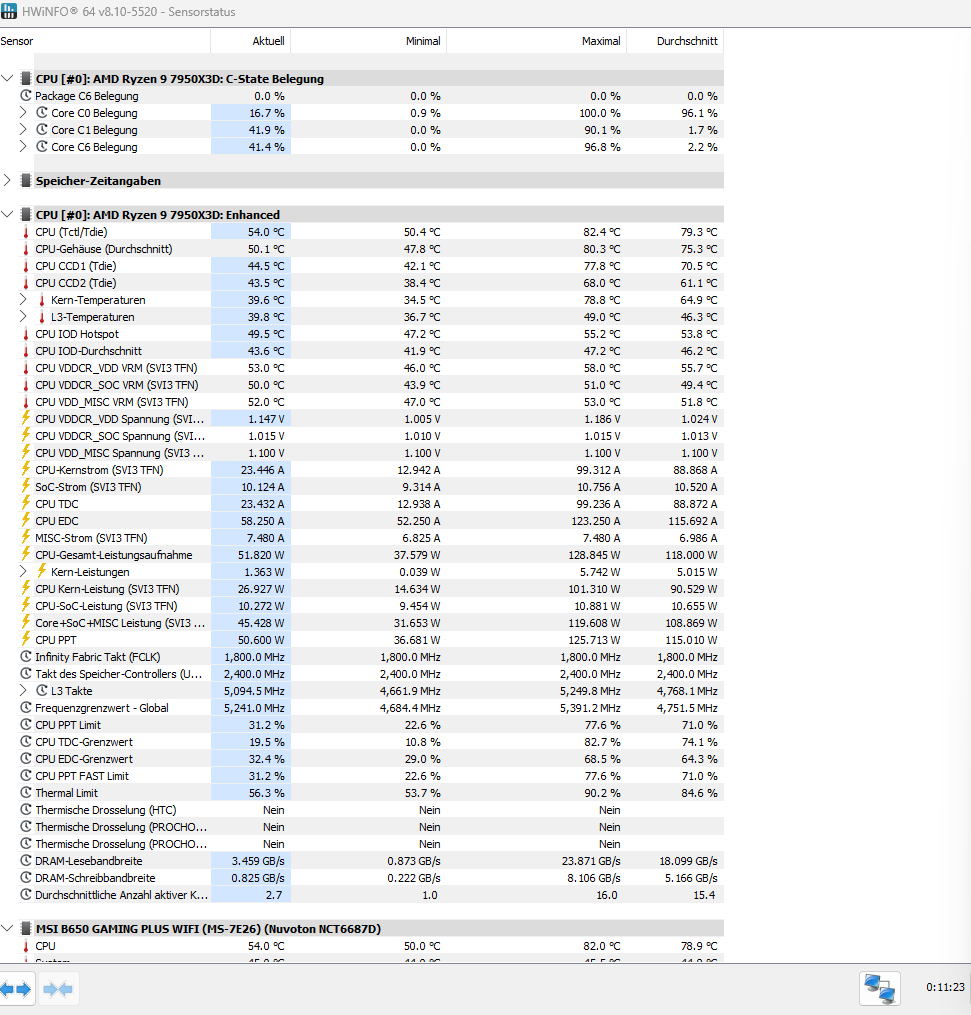Click the 54.0 °C current value of CPU (Tctl/Tdie)
This screenshot has height=1015, width=971.
click(265, 232)
